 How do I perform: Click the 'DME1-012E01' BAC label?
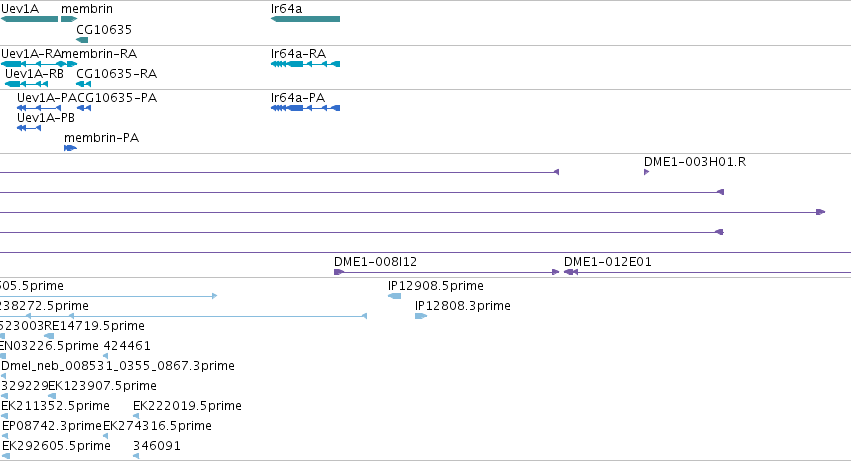[608, 261]
